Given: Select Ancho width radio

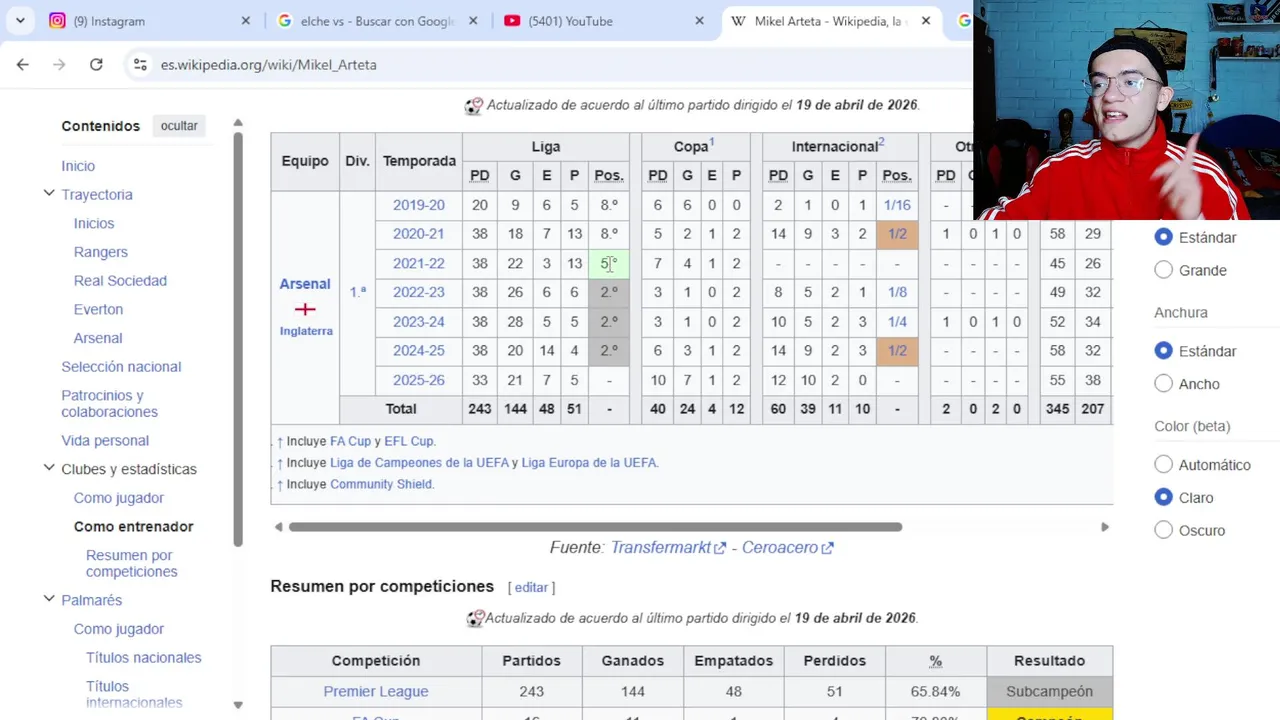Looking at the screenshot, I should coord(1163,384).
